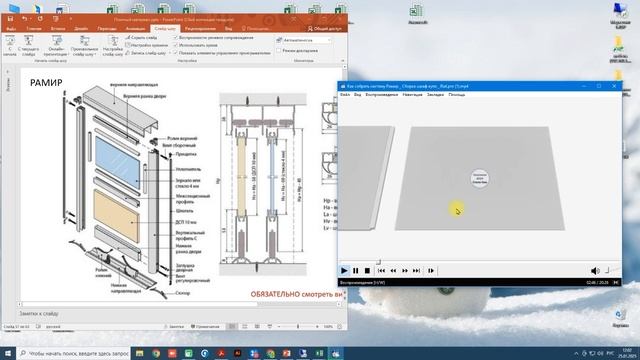Switch to the Рецензирование ribbon tab
The height and width of the screenshot is (360, 640).
point(200,29)
